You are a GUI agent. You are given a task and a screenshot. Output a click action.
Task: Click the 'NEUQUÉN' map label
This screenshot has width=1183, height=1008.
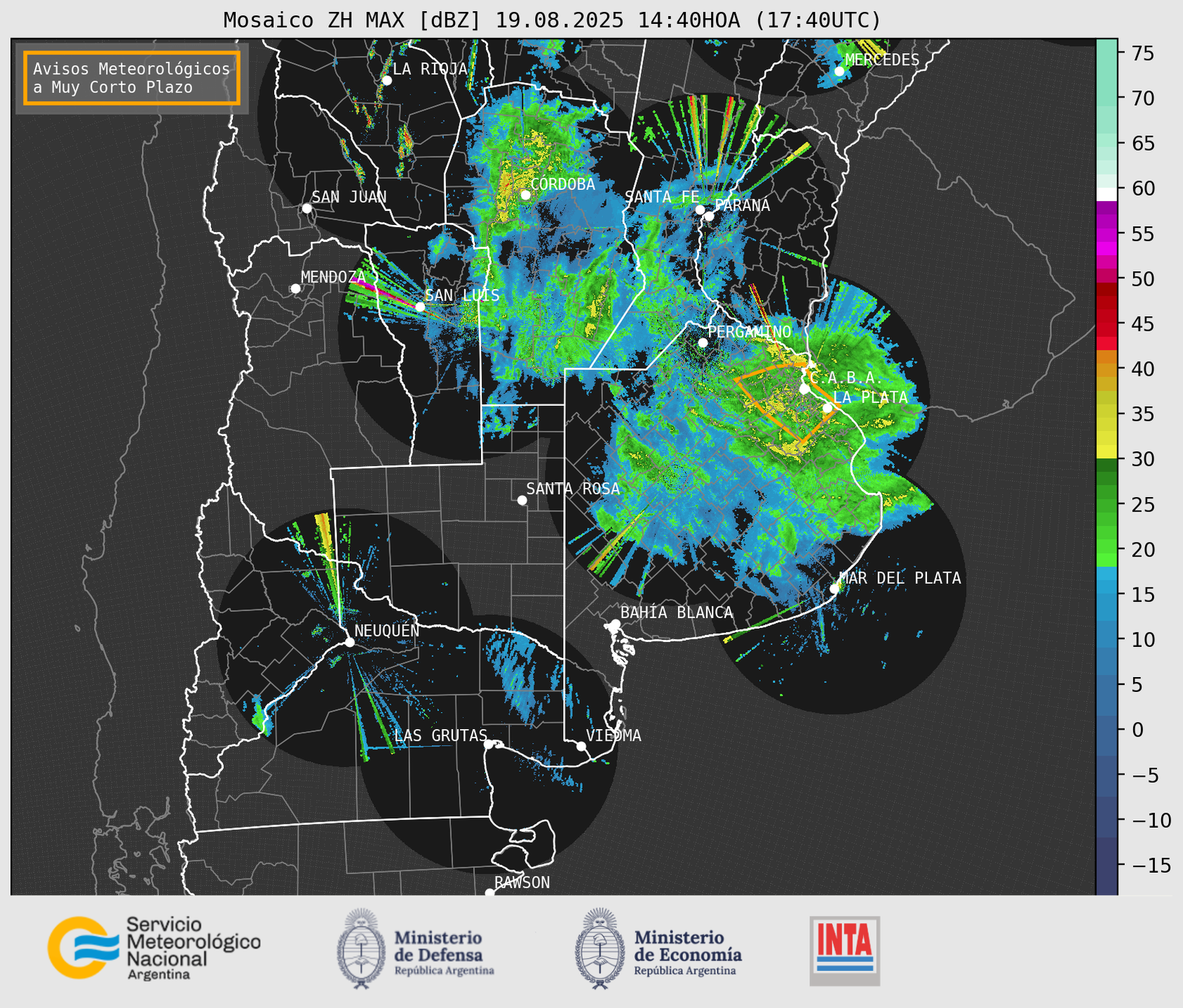pos(387,630)
